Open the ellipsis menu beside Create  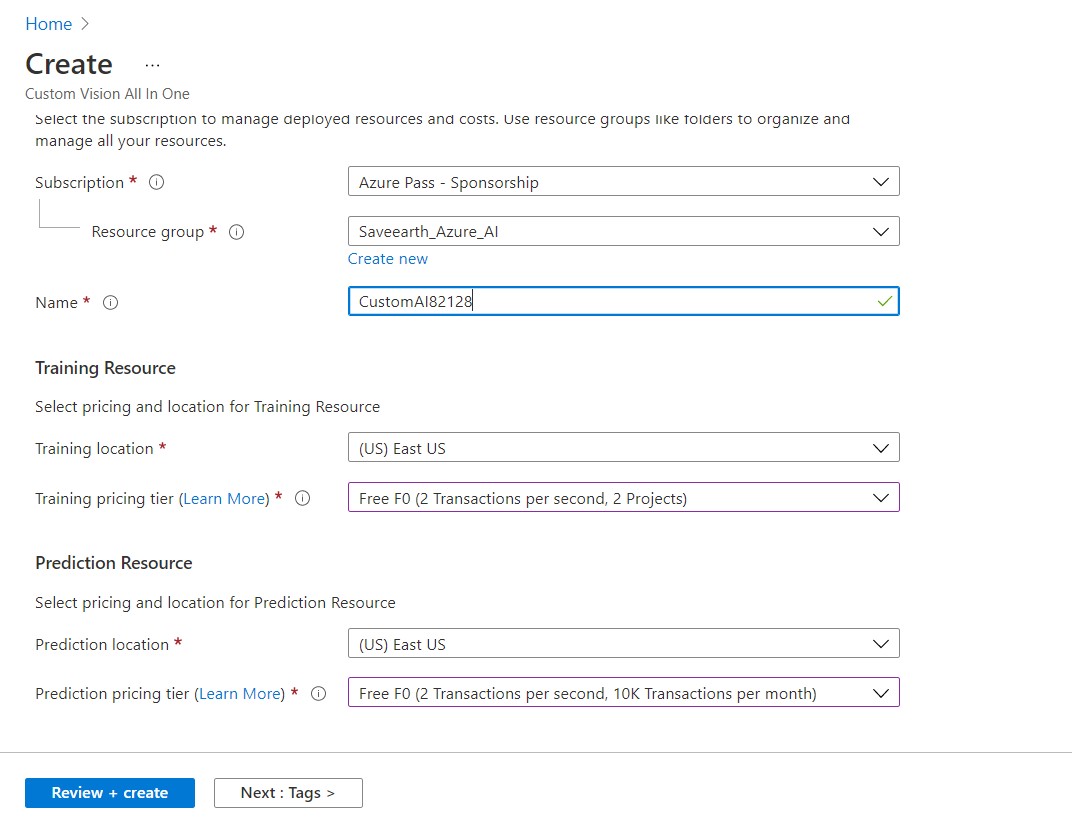(152, 65)
